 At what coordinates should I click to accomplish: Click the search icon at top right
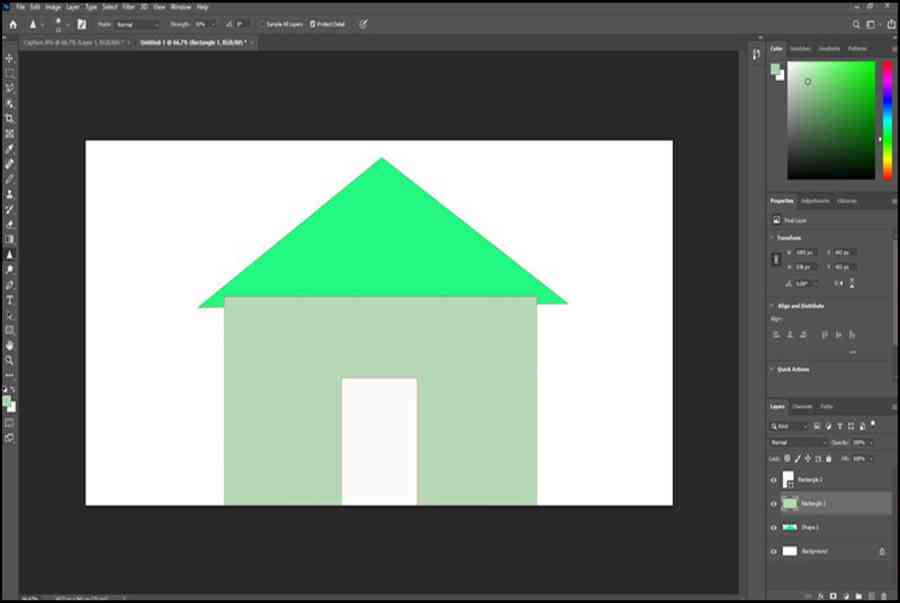point(856,24)
